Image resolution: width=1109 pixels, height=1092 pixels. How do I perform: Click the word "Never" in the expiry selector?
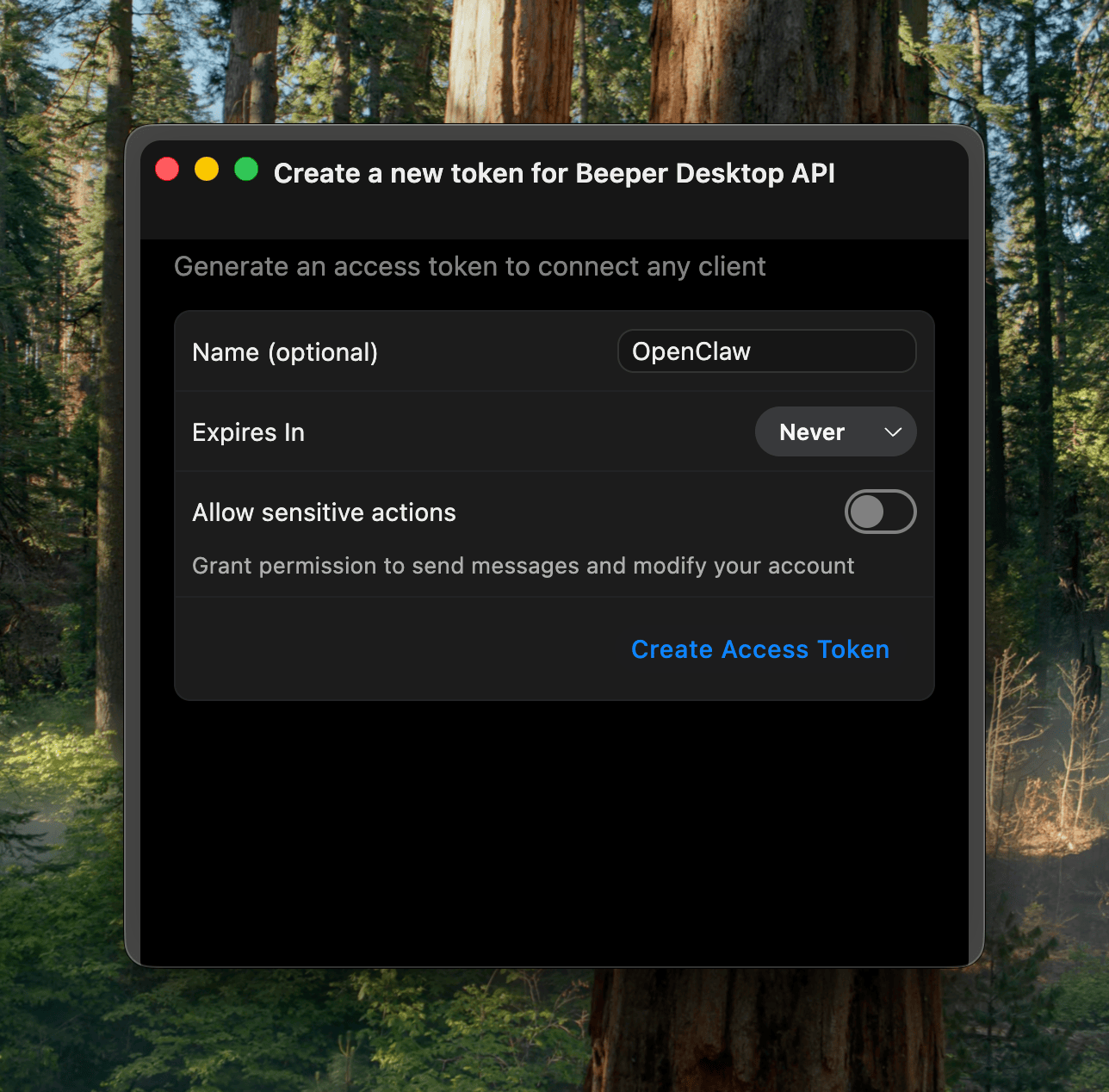coord(811,432)
